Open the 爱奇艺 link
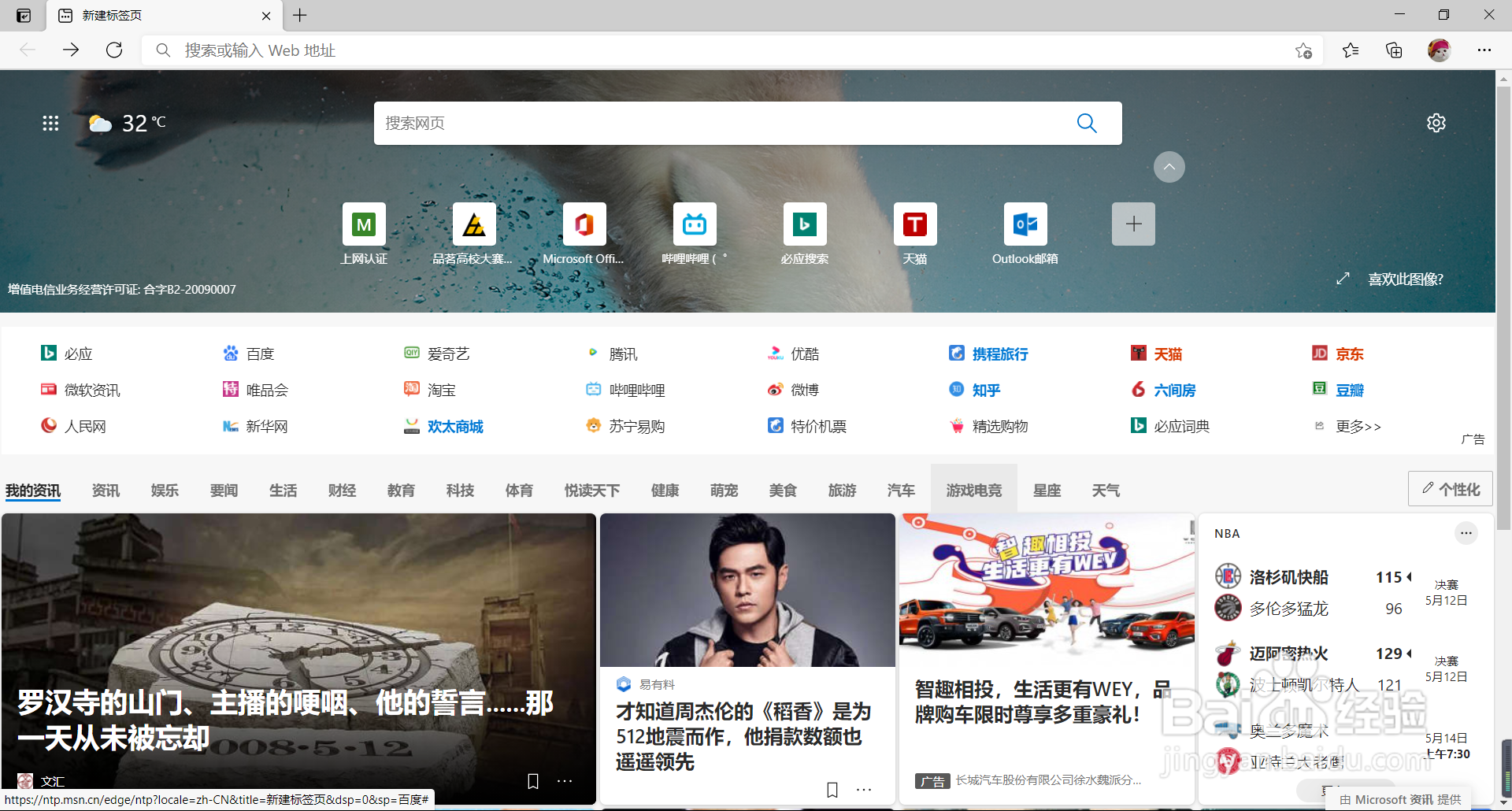The width and height of the screenshot is (1512, 811). (437, 354)
